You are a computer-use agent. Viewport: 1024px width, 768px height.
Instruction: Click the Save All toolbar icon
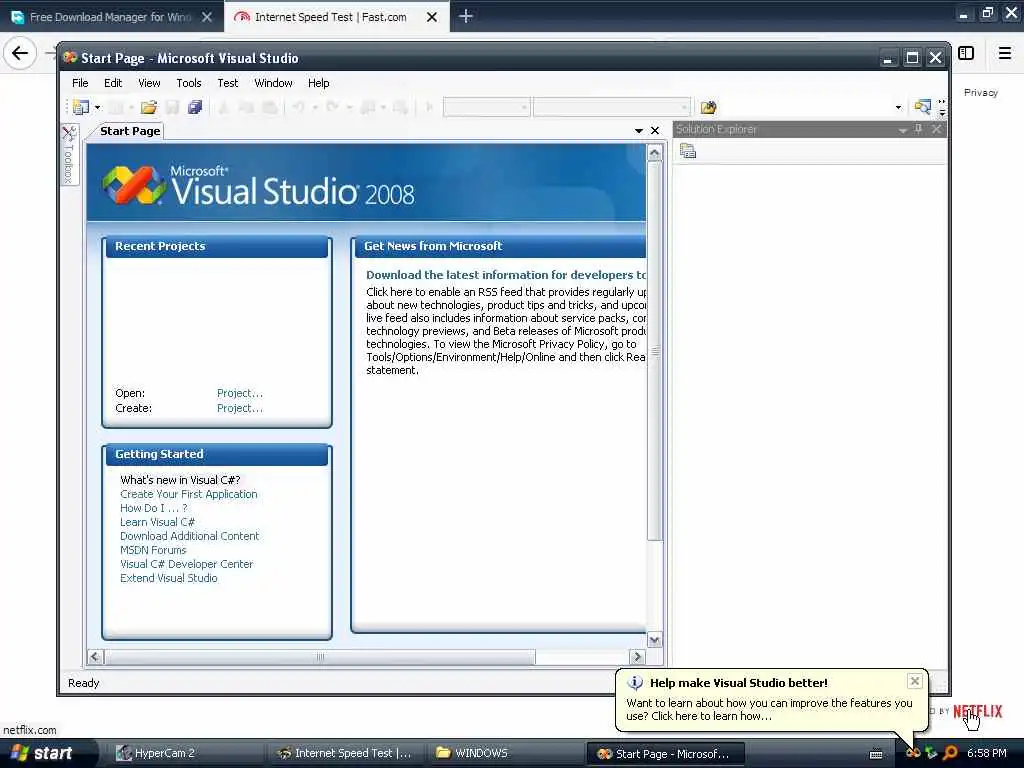coord(195,107)
